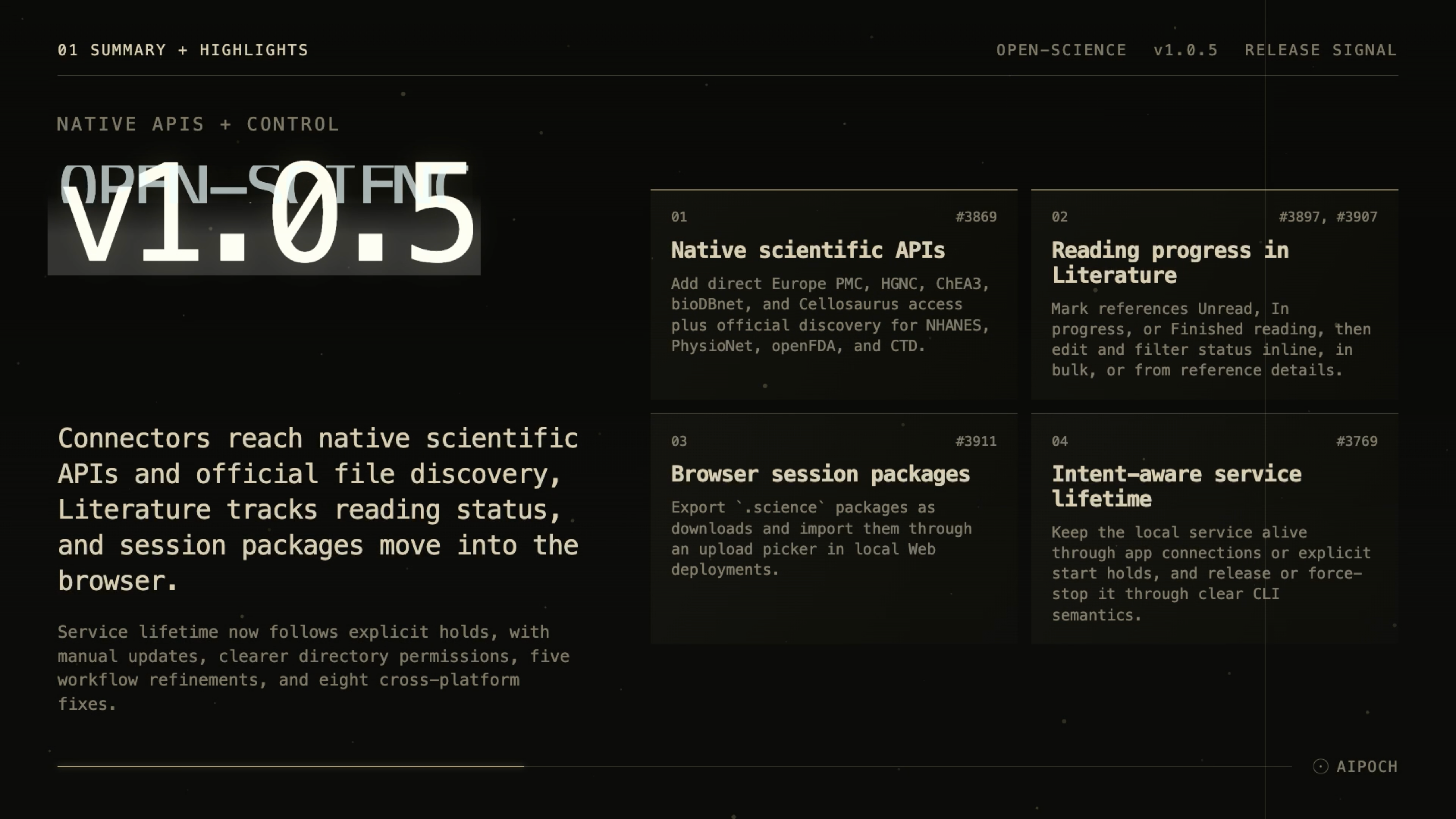Viewport: 1456px width, 819px height.
Task: Click RELEASE SIGNAL in the header
Action: point(1320,50)
